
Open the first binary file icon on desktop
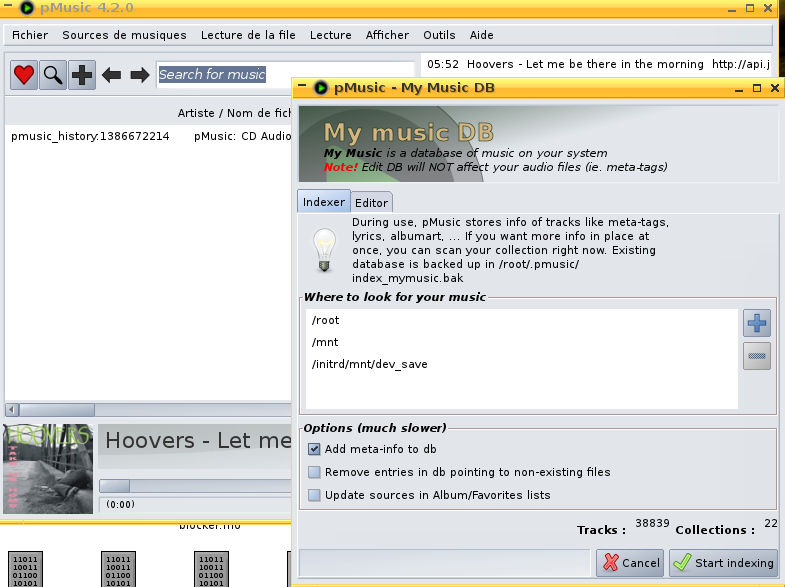point(26,569)
